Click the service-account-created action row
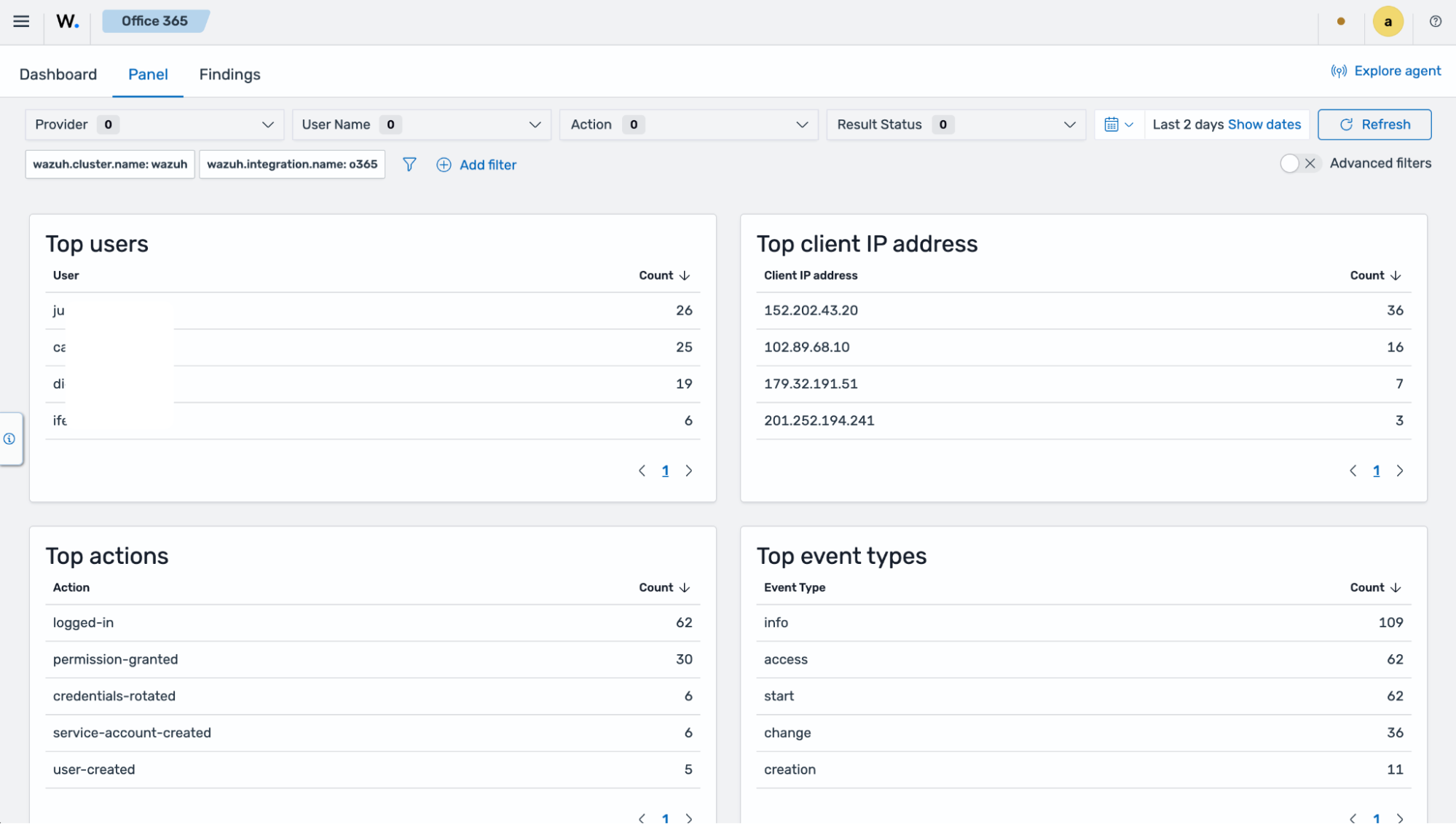The height and width of the screenshot is (824, 1456). coord(372,733)
